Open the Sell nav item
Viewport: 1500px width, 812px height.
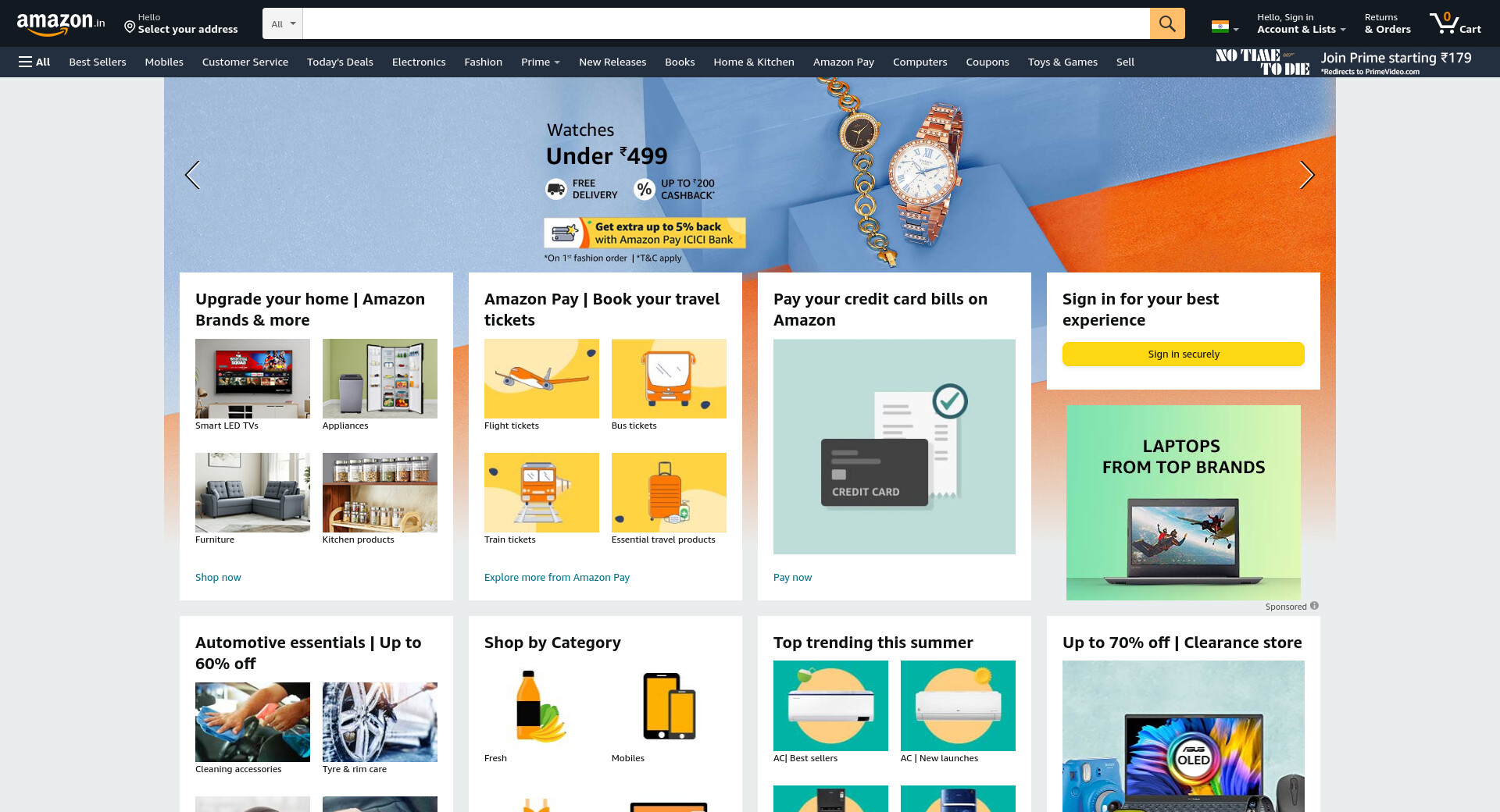[1125, 62]
